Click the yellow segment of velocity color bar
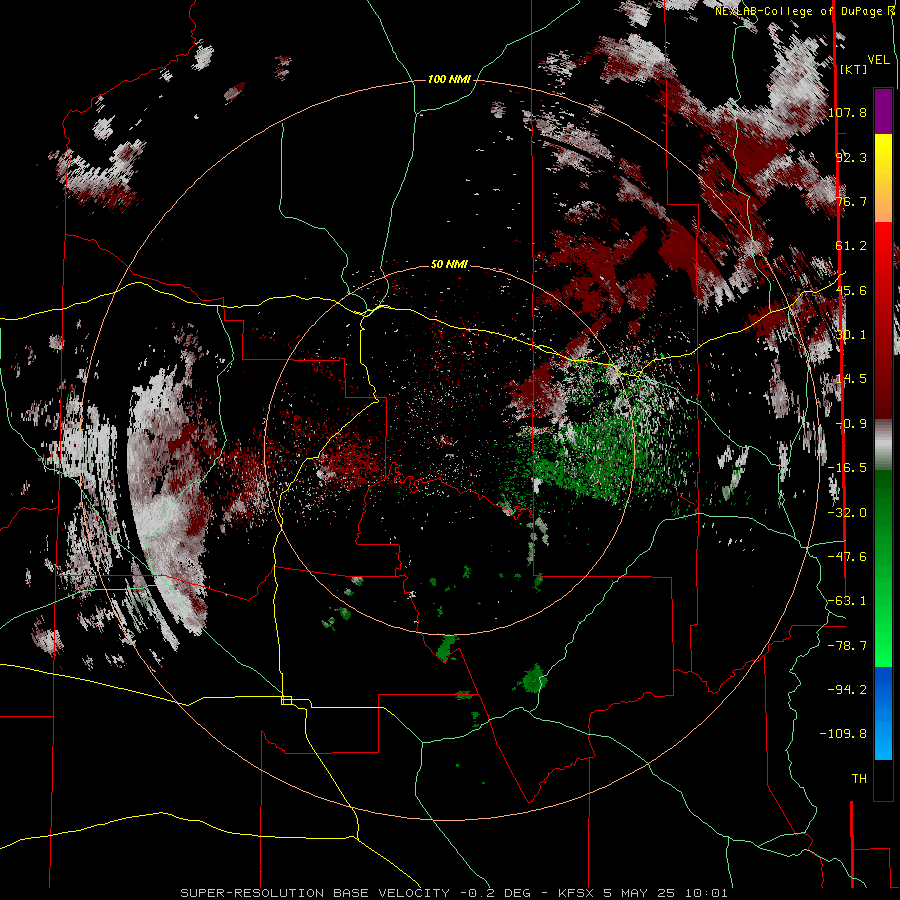900x900 pixels. [x=883, y=178]
